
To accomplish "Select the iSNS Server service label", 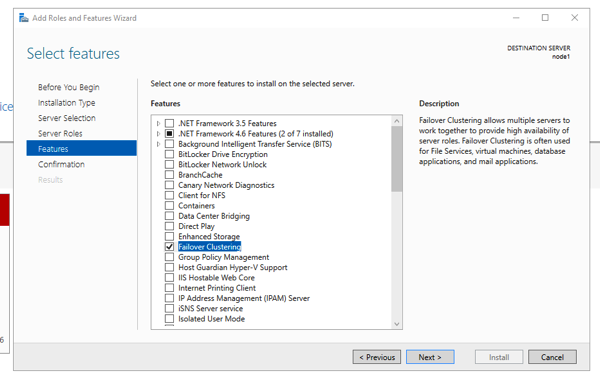I will [x=210, y=308].
